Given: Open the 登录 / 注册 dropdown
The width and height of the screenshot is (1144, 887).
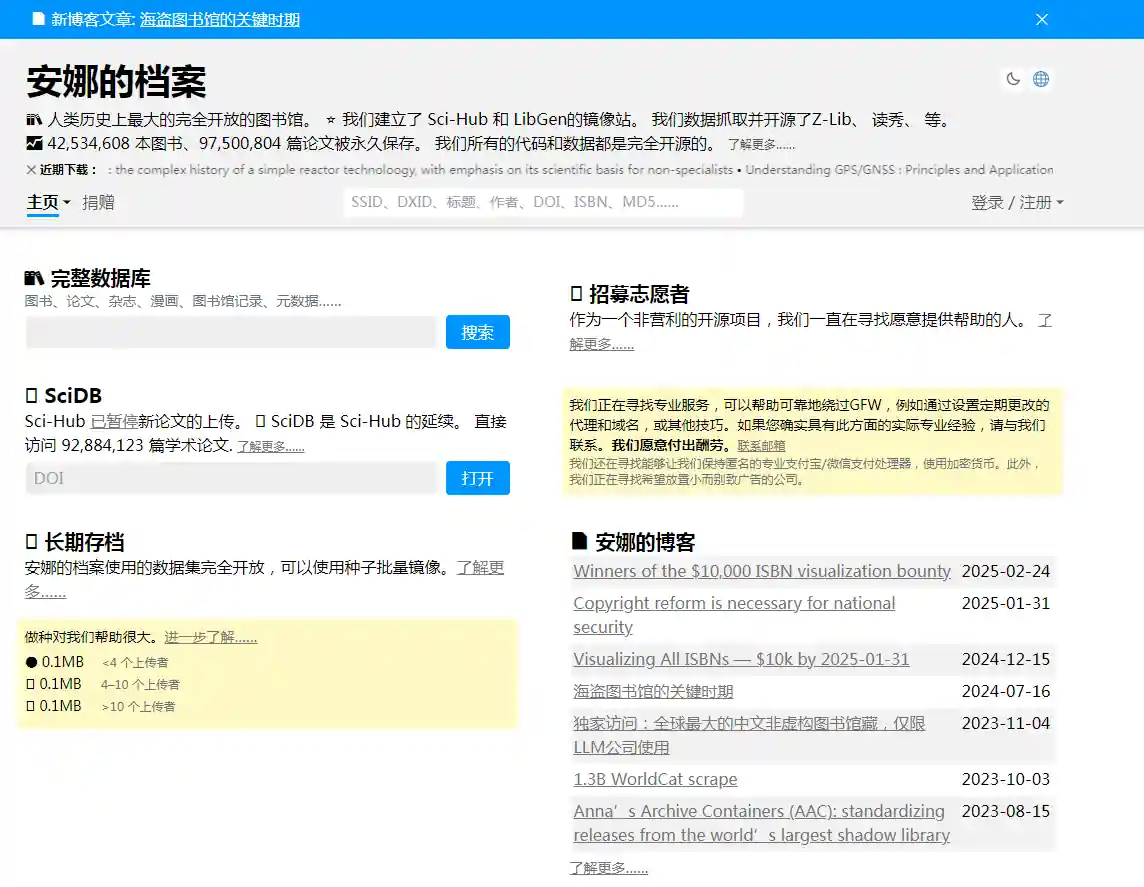Looking at the screenshot, I should coord(1016,203).
